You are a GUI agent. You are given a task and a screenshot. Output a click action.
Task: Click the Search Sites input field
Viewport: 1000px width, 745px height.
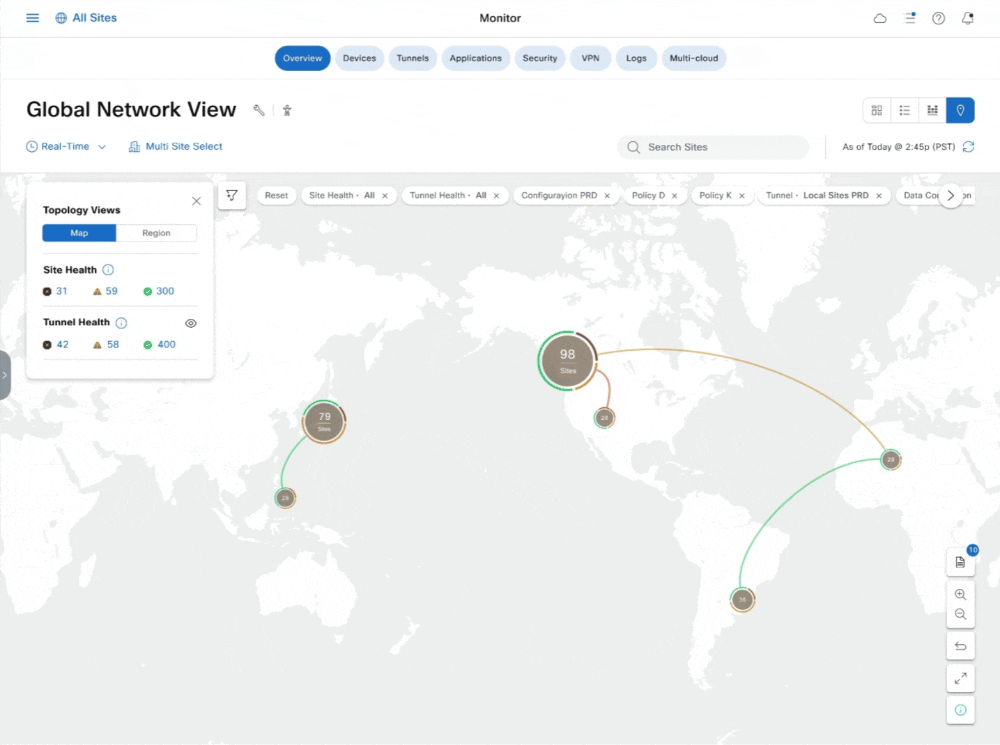tap(713, 147)
